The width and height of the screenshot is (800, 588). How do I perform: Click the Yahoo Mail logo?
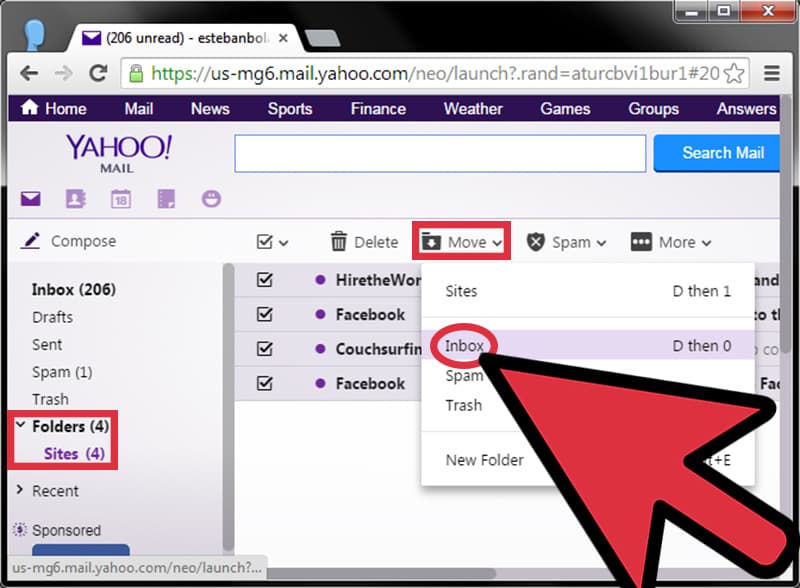[118, 153]
